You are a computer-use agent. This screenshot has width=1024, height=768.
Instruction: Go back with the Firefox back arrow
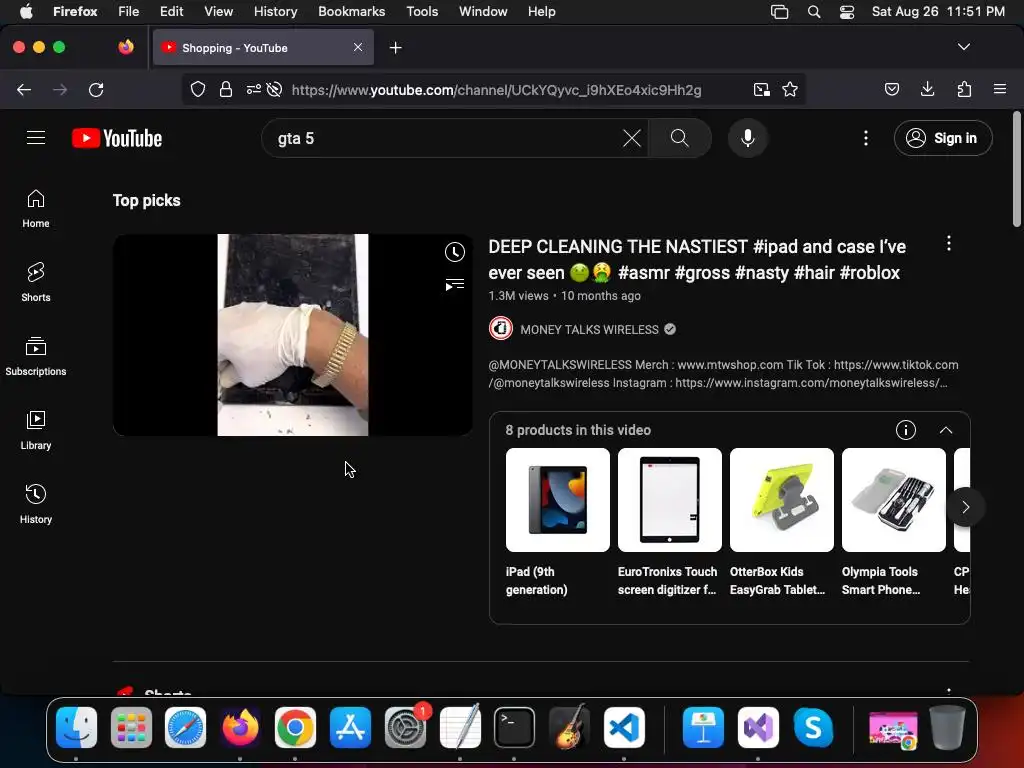(x=24, y=89)
